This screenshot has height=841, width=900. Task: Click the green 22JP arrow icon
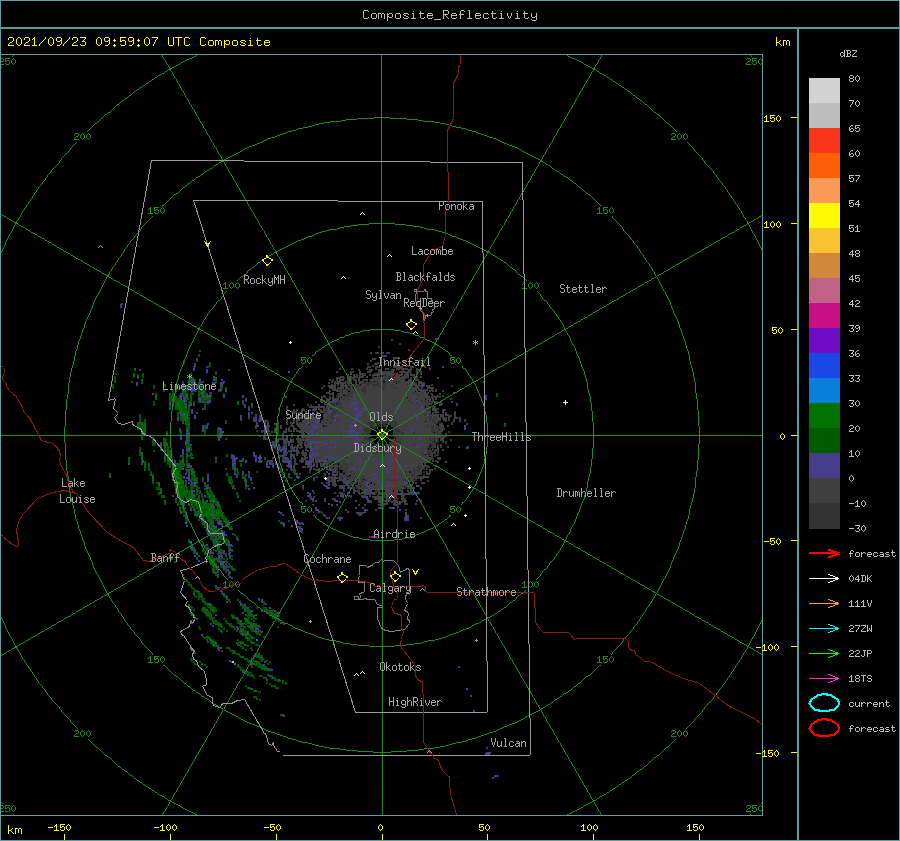[824, 653]
